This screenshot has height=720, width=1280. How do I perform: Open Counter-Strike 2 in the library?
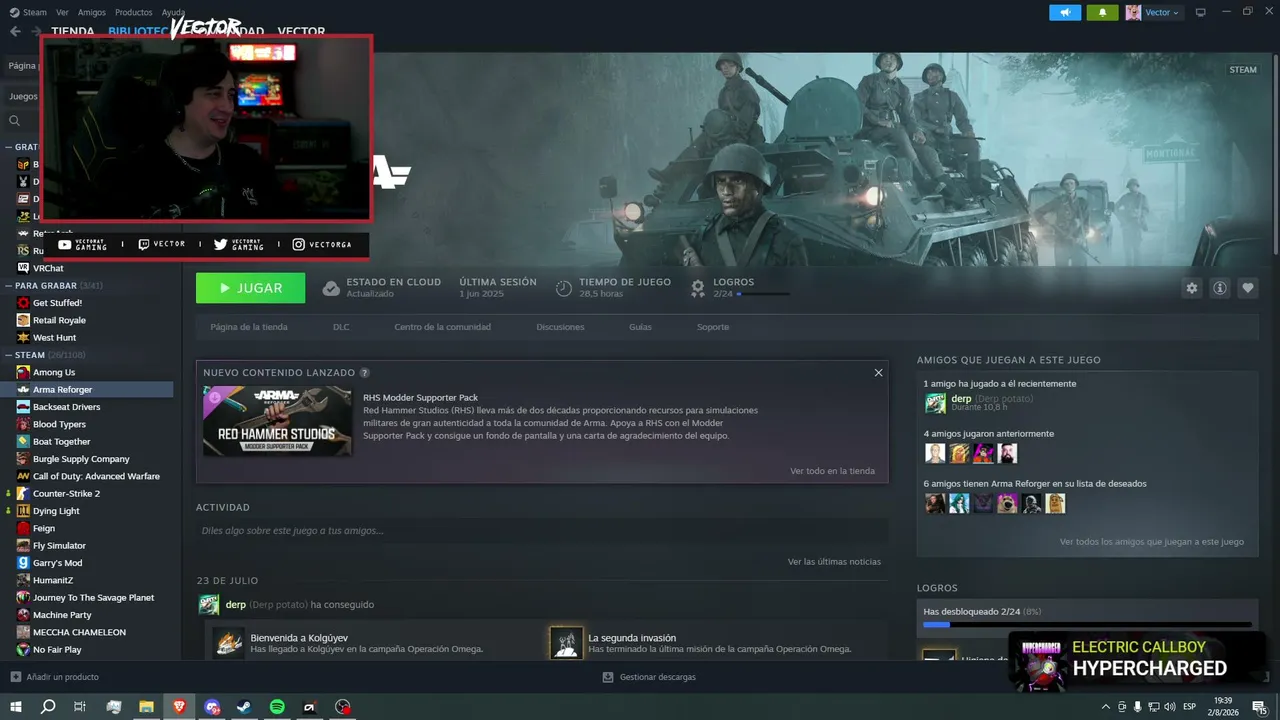pyautogui.click(x=66, y=493)
